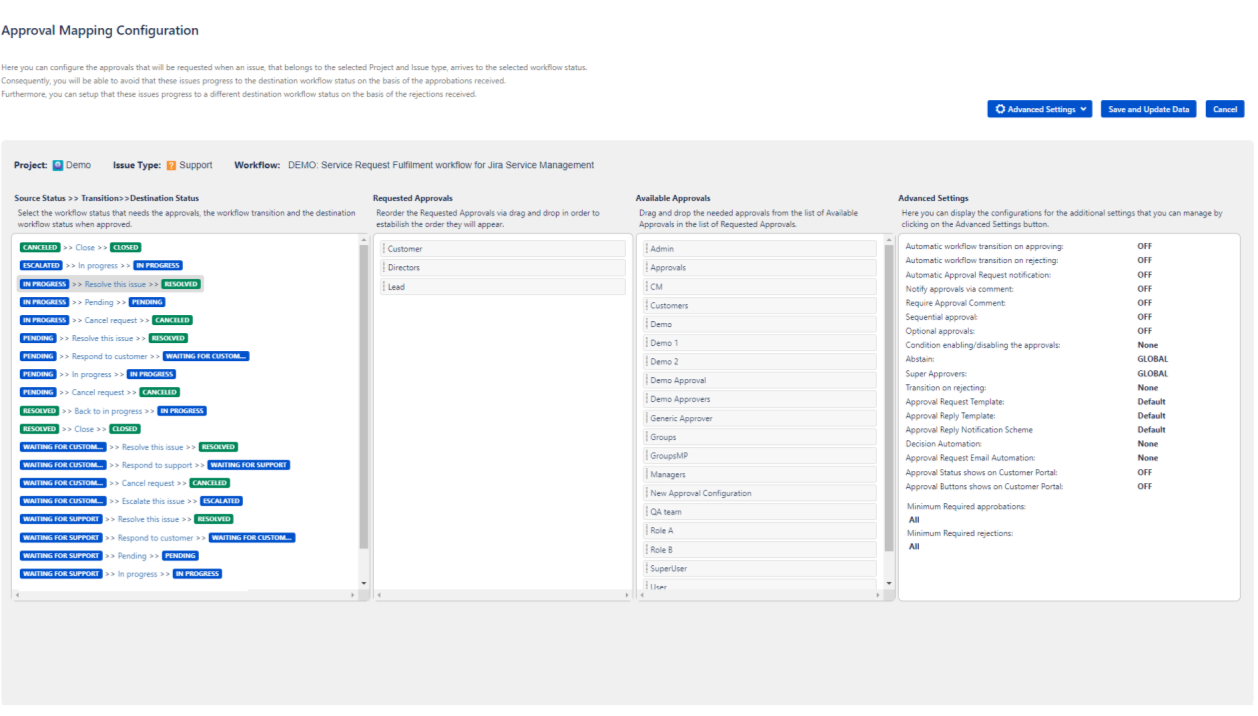This screenshot has height=716, width=1258.
Task: Select WAITING FOR SUPPORT >> Resolve this issue
Action: click(127, 519)
